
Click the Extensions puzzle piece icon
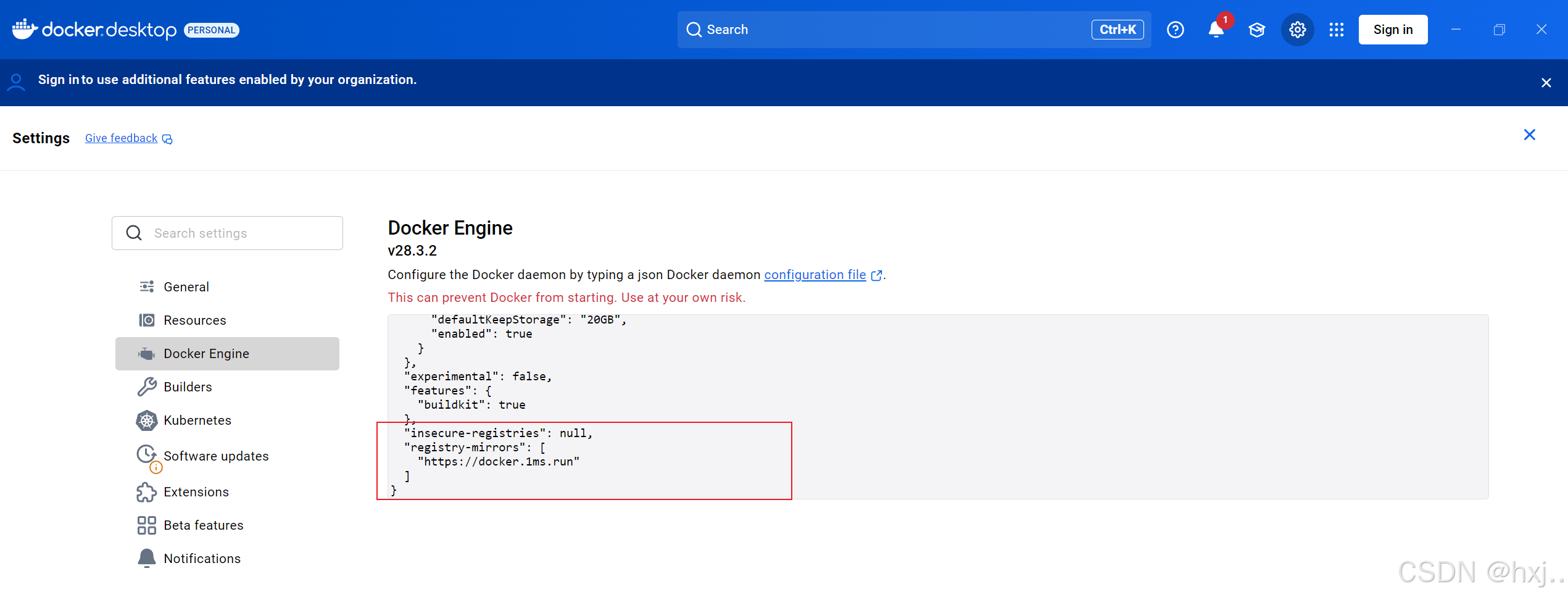click(x=147, y=492)
